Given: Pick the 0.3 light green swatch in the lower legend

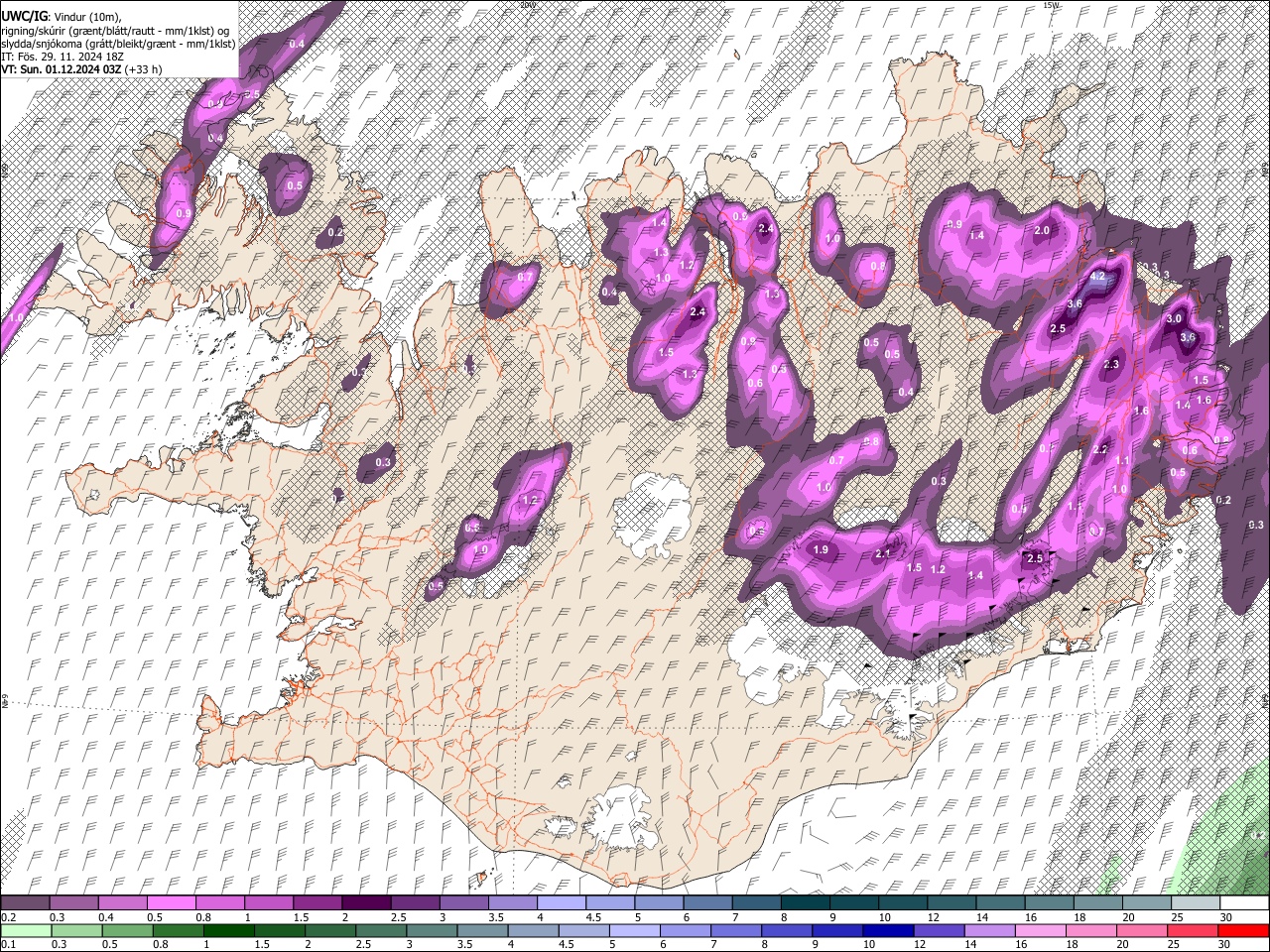Looking at the screenshot, I should point(76,930).
